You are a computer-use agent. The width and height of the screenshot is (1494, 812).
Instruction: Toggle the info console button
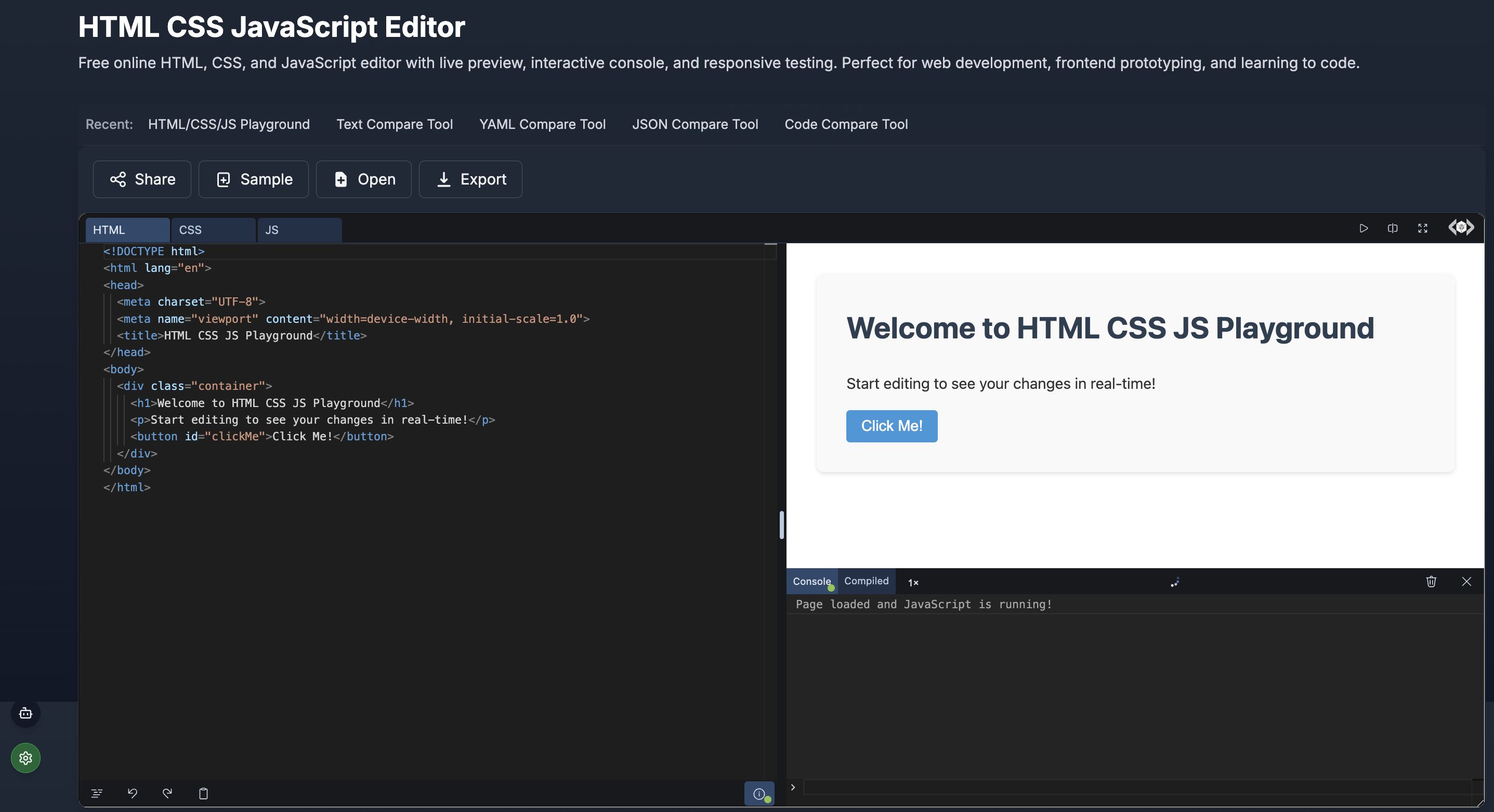[758, 793]
